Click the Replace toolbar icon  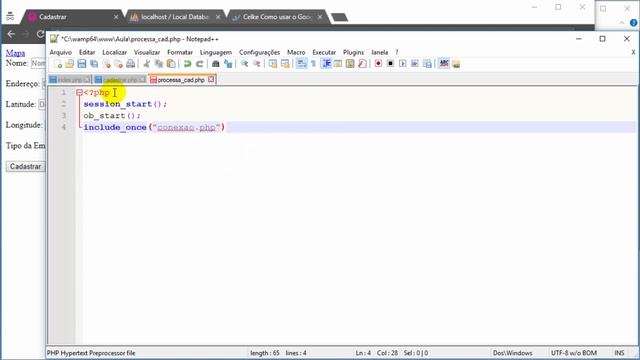(x=228, y=64)
